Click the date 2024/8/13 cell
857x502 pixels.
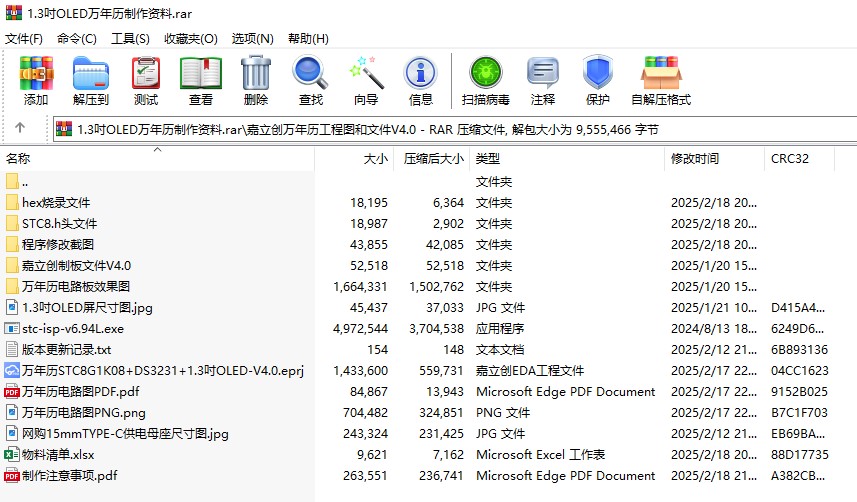714,329
